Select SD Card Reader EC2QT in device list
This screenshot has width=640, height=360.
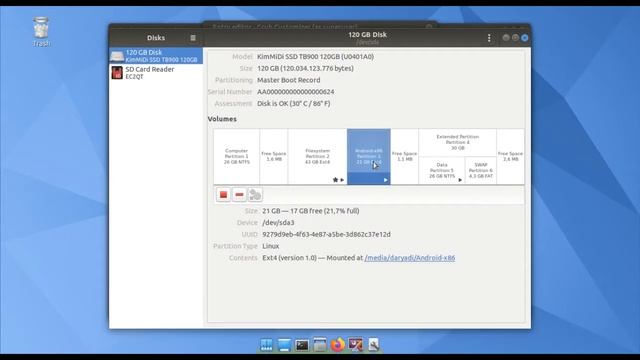click(156, 73)
